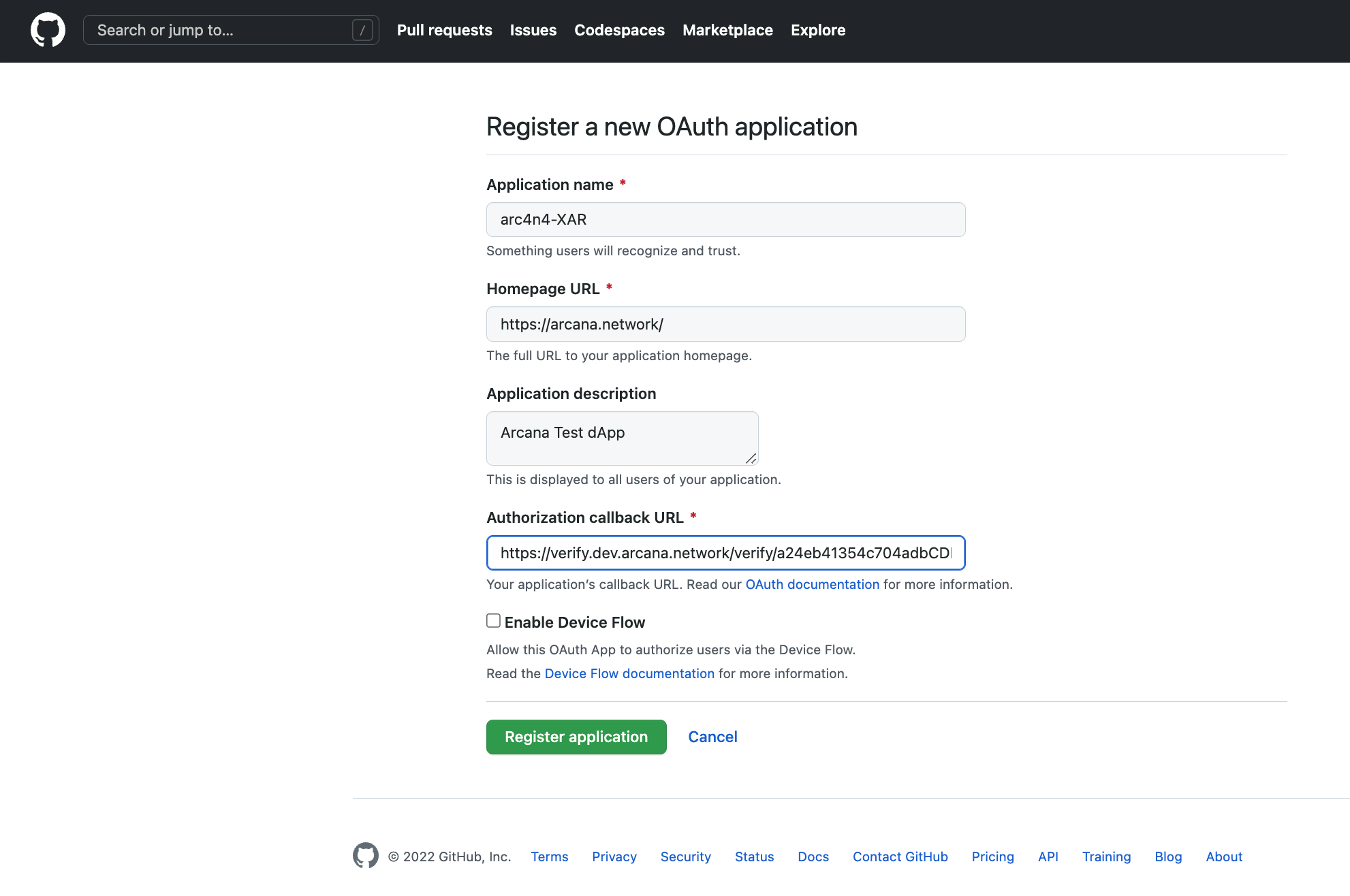Click the 'Homepage URL' field label
This screenshot has height=896, width=1350.
tap(543, 289)
